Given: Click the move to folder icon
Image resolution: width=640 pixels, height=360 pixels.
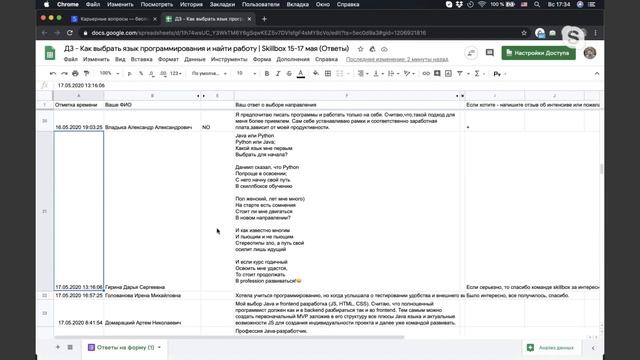Looking at the screenshot, I should pyautogui.click(x=372, y=49).
